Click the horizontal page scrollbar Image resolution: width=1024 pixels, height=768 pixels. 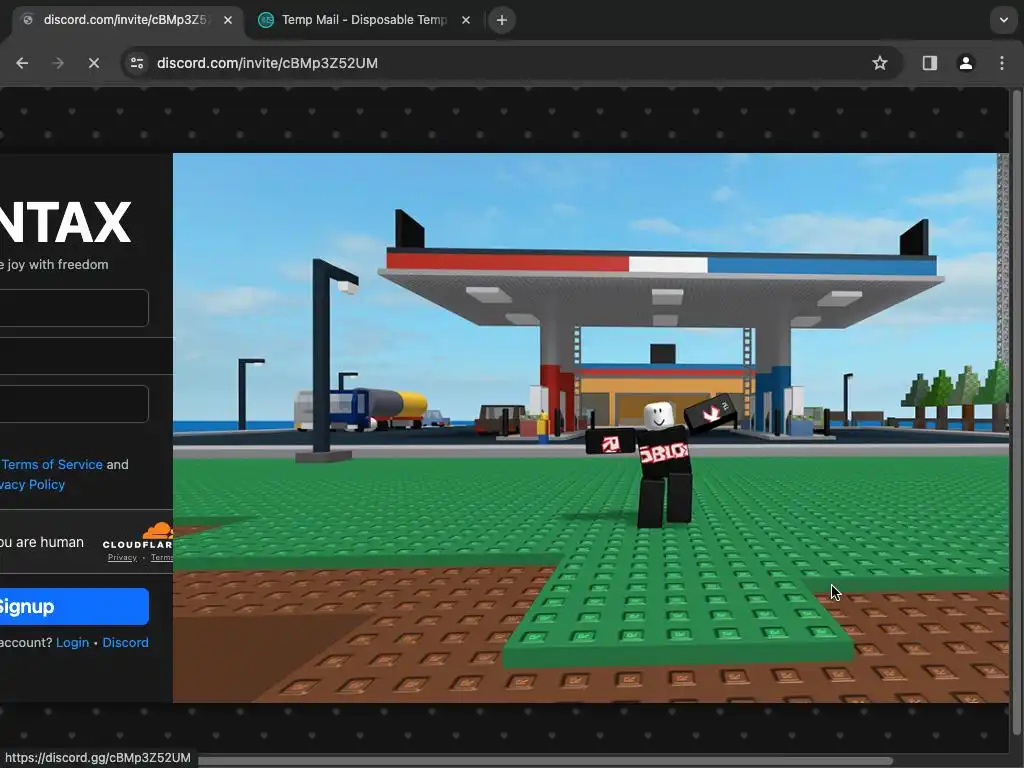[545, 761]
